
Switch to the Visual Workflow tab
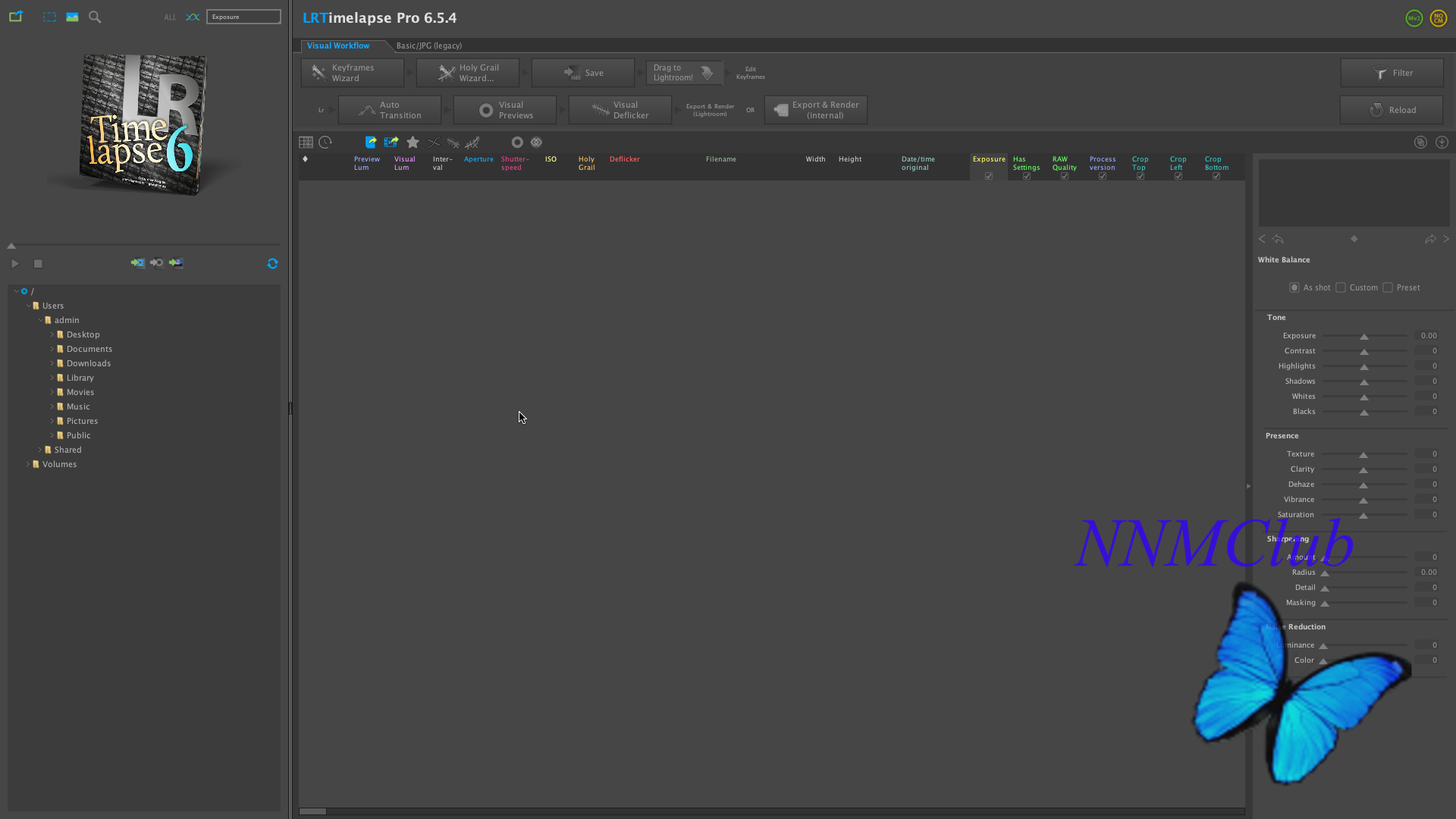[338, 45]
